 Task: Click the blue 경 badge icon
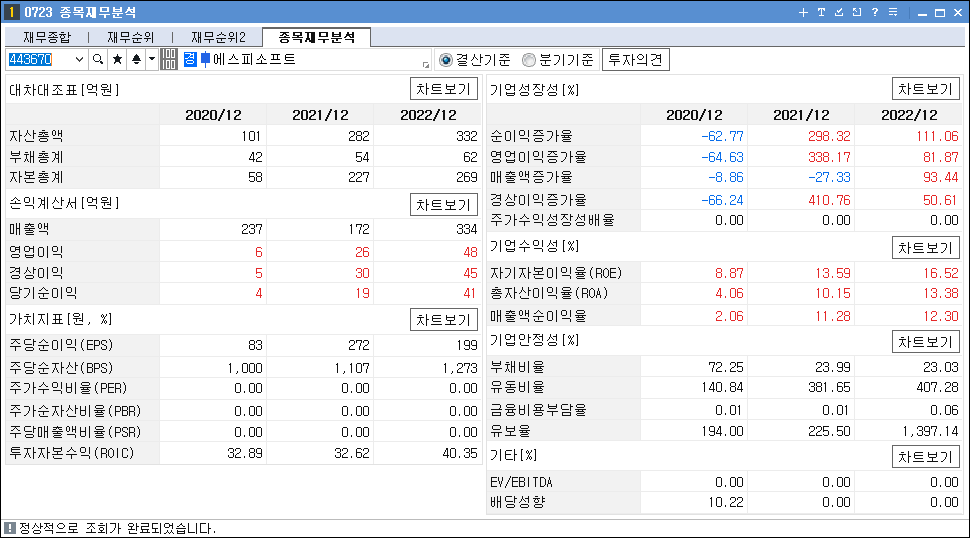[x=190, y=59]
